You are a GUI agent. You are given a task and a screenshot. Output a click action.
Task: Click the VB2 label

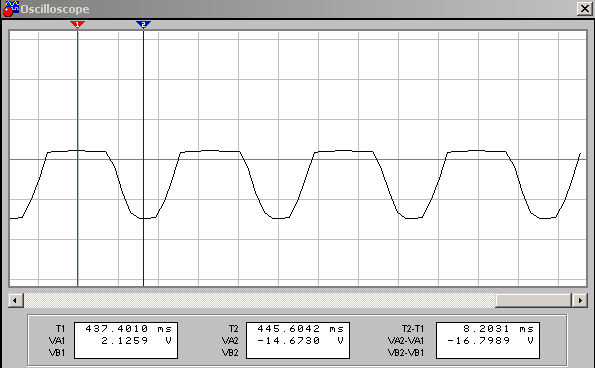click(x=230, y=353)
